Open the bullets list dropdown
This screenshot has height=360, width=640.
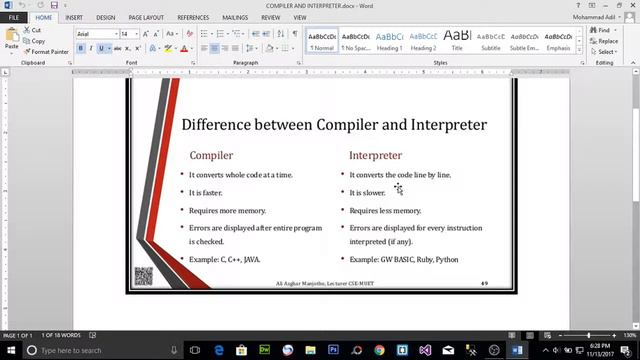tap(212, 34)
